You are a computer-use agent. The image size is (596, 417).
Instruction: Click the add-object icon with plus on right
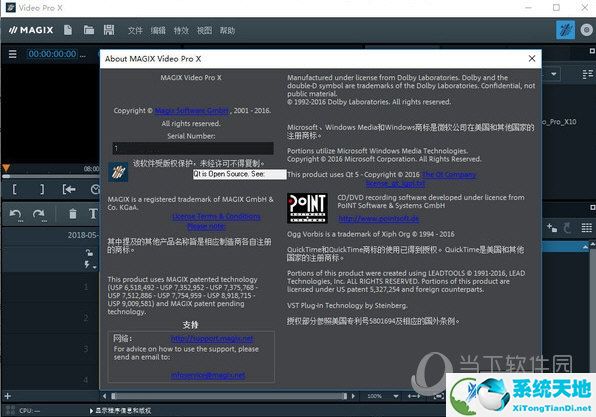(x=552, y=228)
